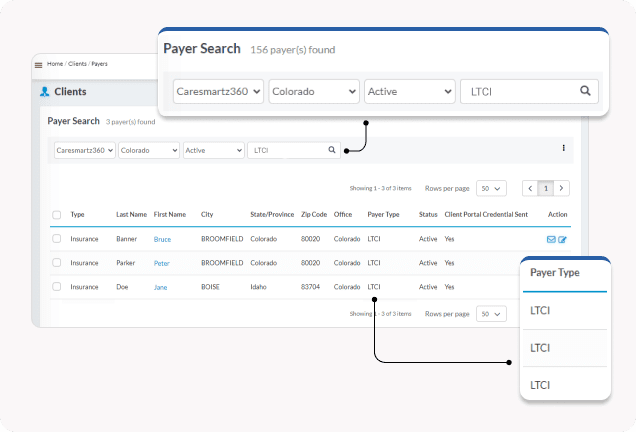The image size is (636, 432).
Task: Click Doe last name cell
Action: (122, 287)
